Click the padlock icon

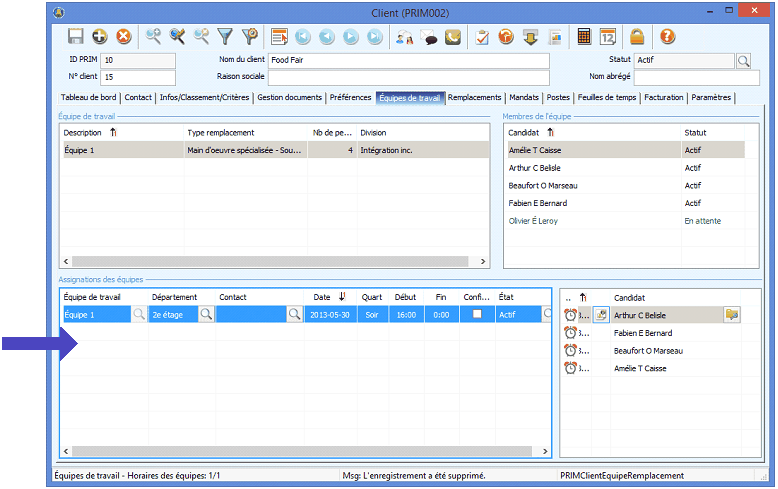[636, 37]
